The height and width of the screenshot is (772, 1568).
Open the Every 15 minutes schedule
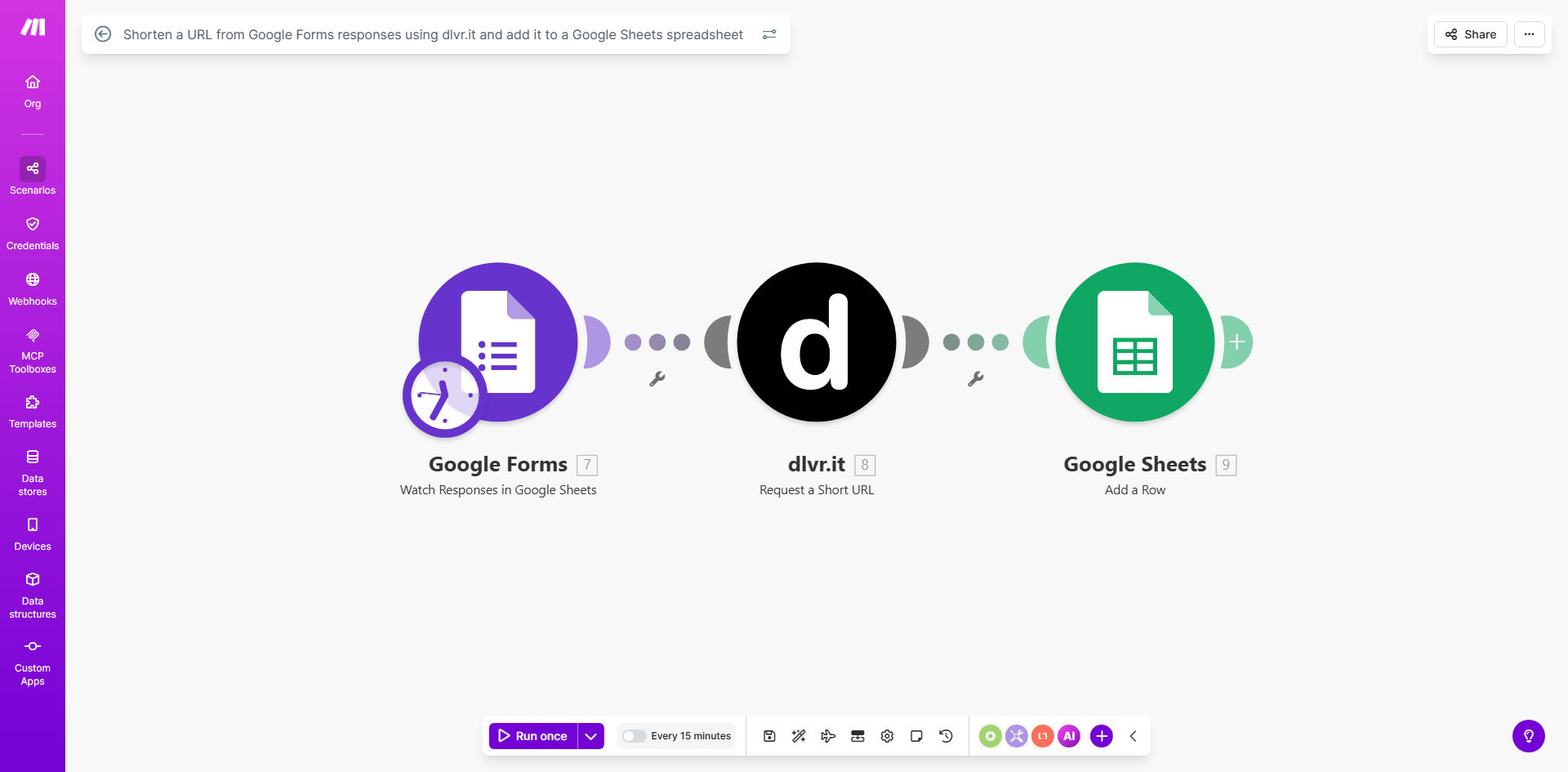(x=691, y=736)
